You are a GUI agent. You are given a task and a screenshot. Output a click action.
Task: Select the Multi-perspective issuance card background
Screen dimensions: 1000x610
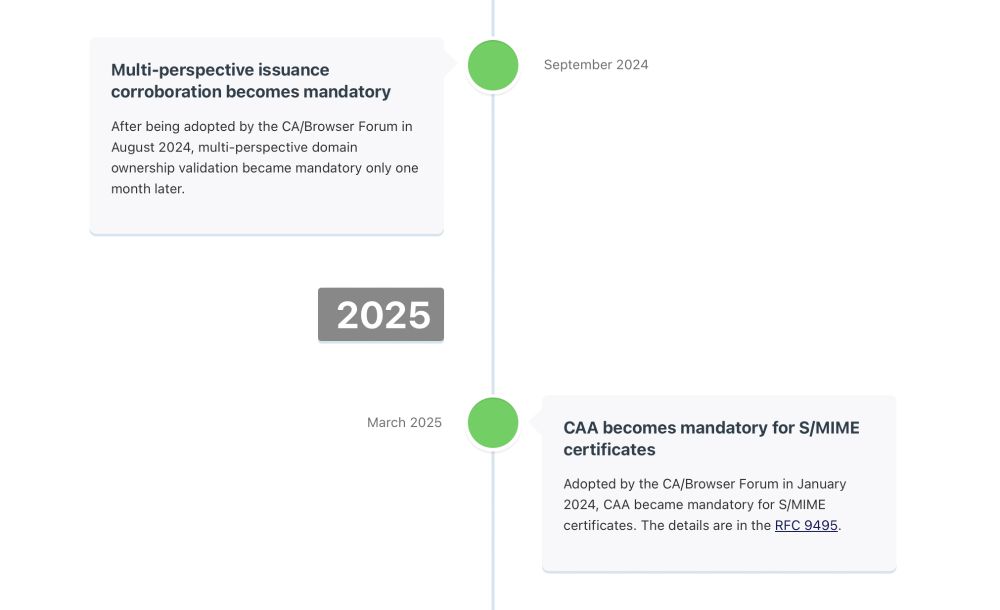[267, 217]
